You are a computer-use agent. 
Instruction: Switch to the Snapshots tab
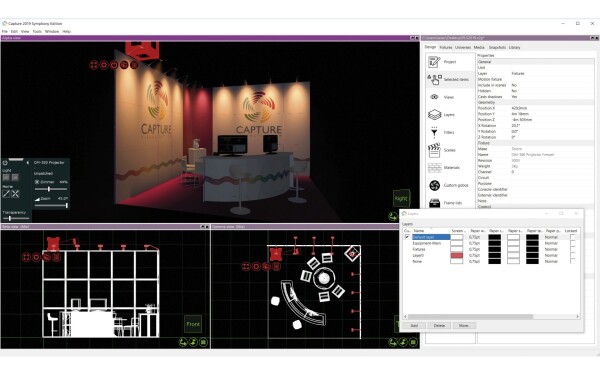(497, 47)
